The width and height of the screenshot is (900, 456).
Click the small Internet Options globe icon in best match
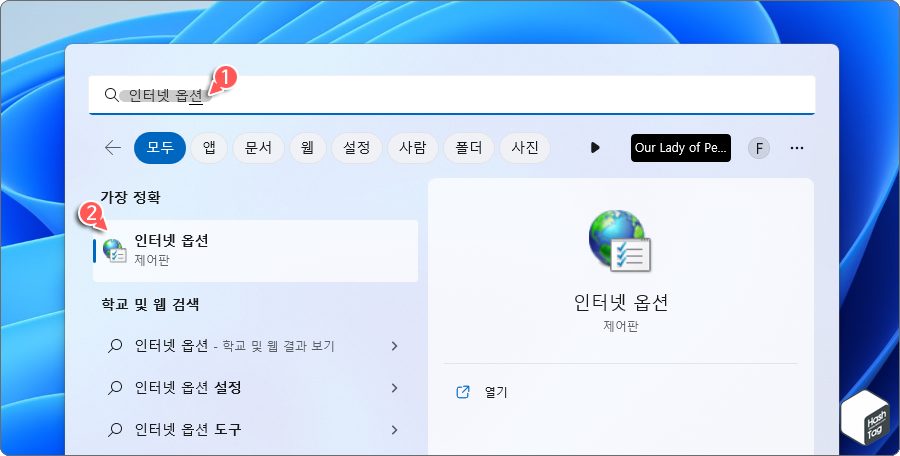tap(114, 251)
